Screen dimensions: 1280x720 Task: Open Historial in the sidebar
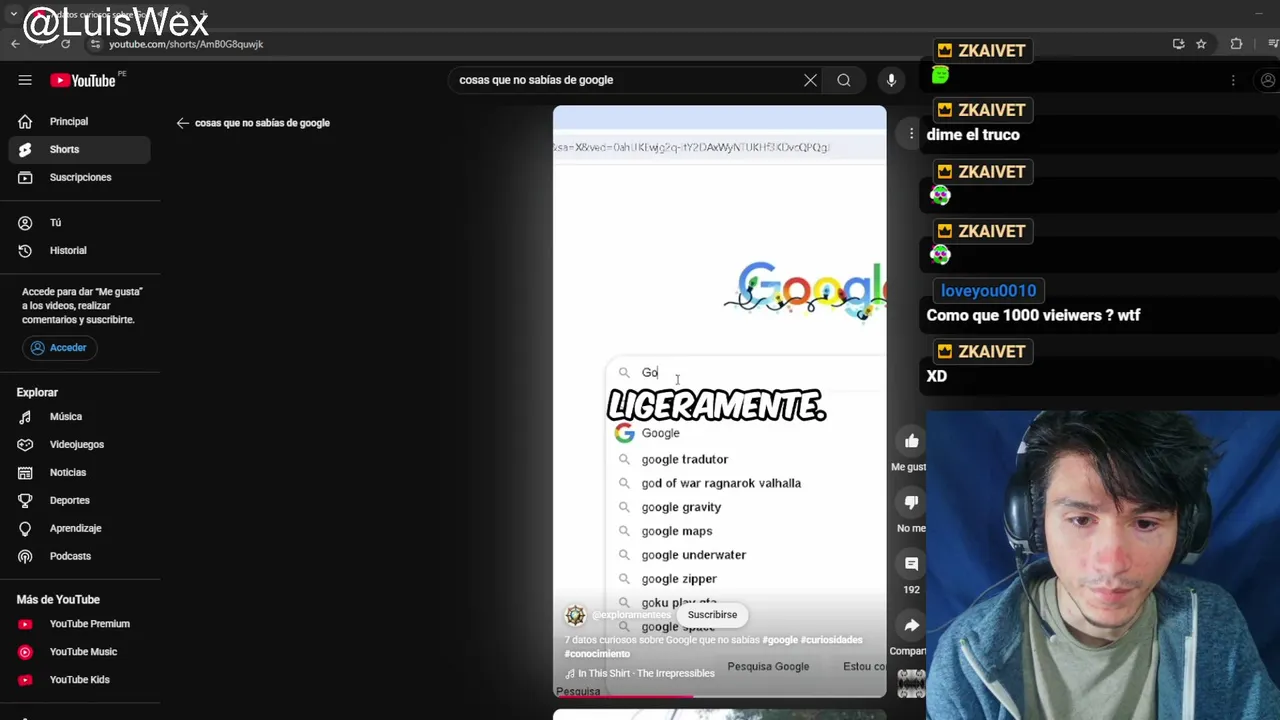pyautogui.click(x=79, y=250)
